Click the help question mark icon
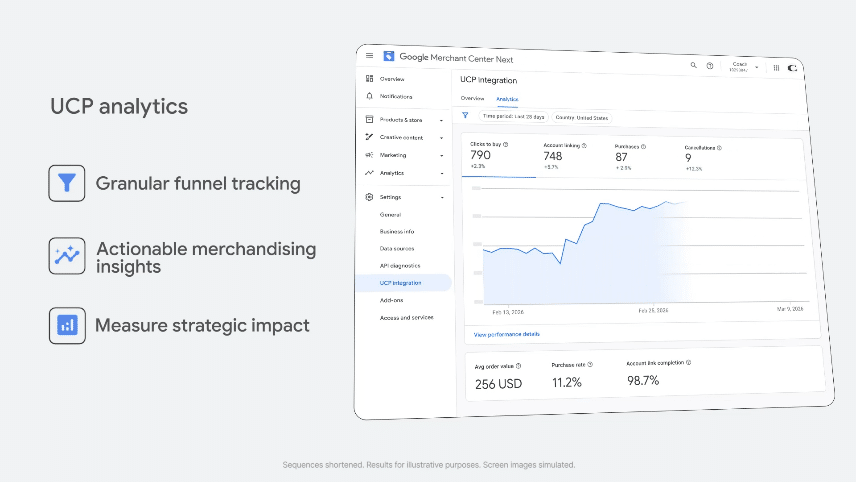Image resolution: width=856 pixels, height=482 pixels. click(x=710, y=66)
